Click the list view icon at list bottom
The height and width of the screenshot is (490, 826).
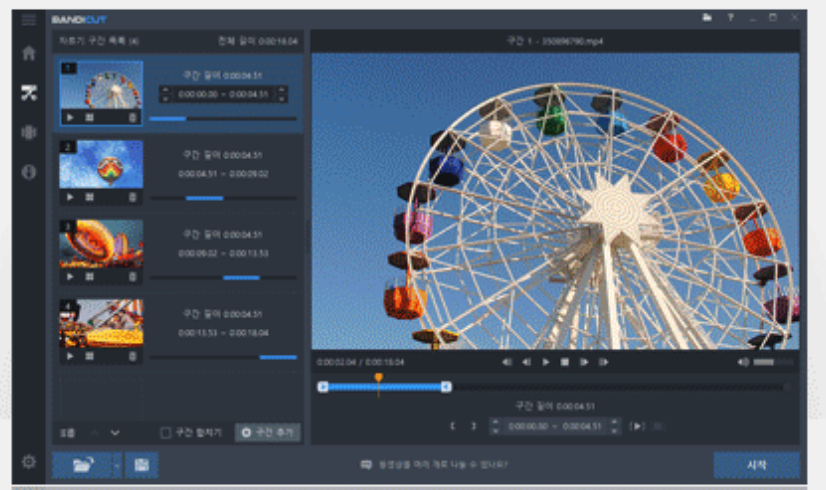tap(67, 433)
